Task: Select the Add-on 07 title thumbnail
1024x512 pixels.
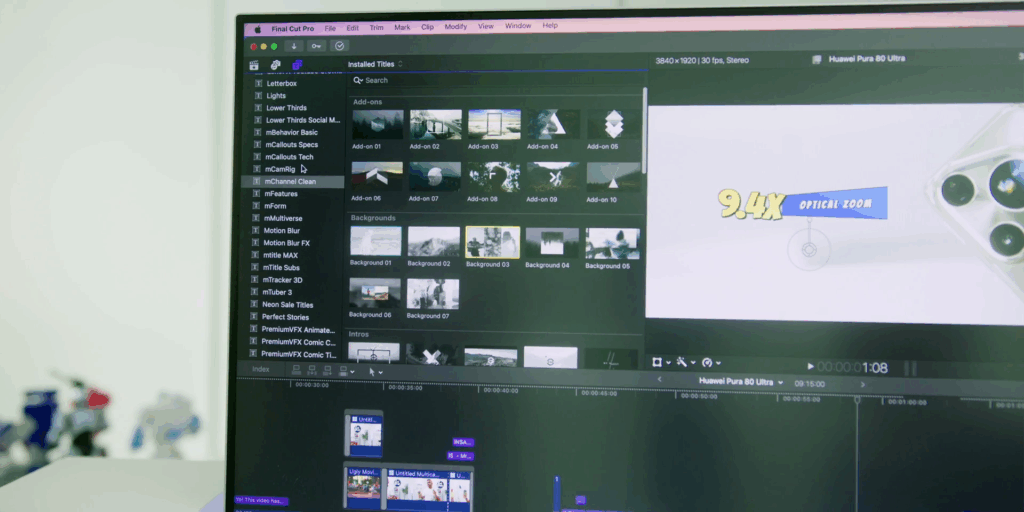Action: pos(435,177)
